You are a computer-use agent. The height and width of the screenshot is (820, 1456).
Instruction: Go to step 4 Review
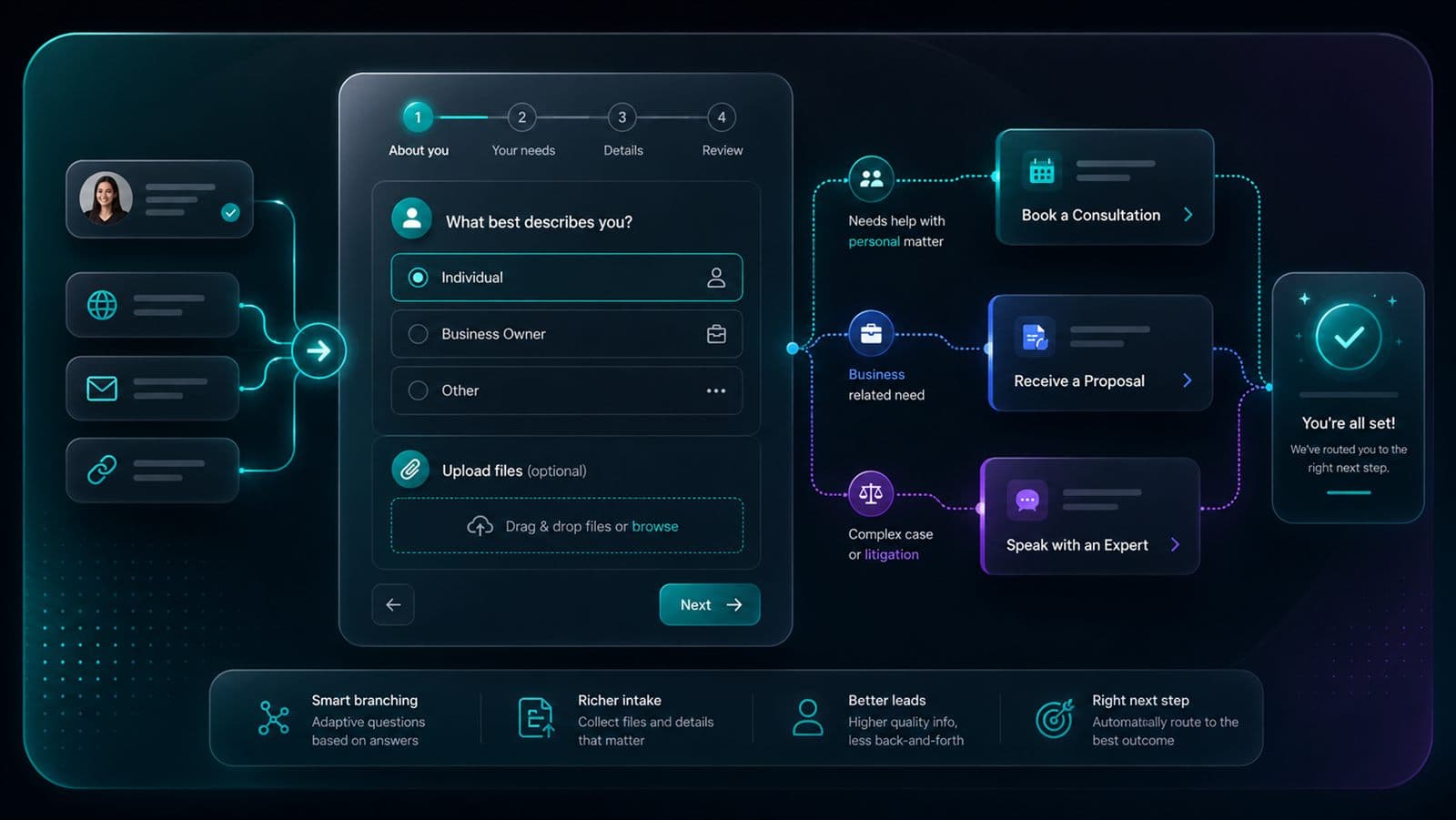pyautogui.click(x=722, y=117)
